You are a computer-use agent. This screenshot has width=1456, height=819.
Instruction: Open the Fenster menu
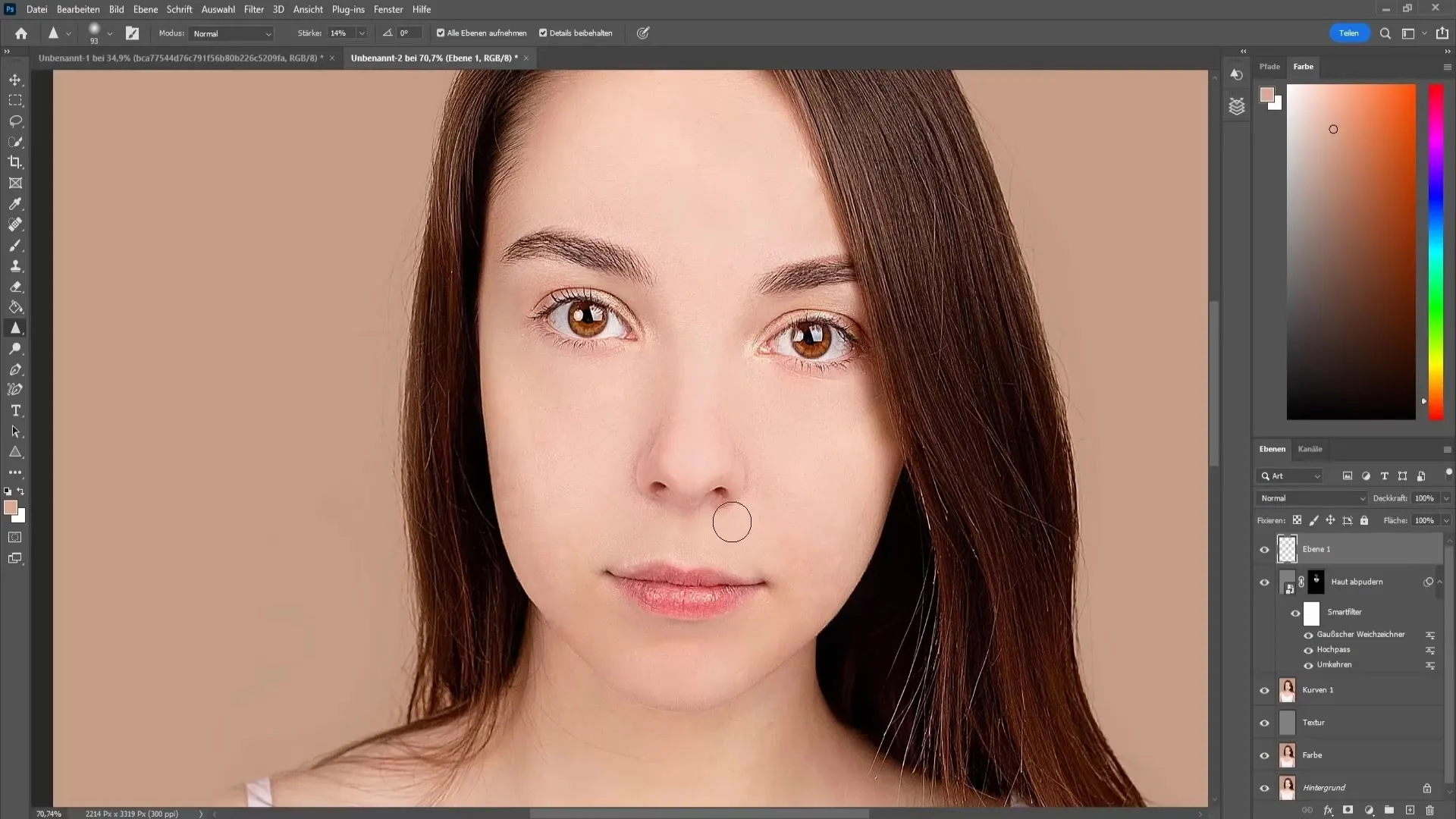pos(389,9)
